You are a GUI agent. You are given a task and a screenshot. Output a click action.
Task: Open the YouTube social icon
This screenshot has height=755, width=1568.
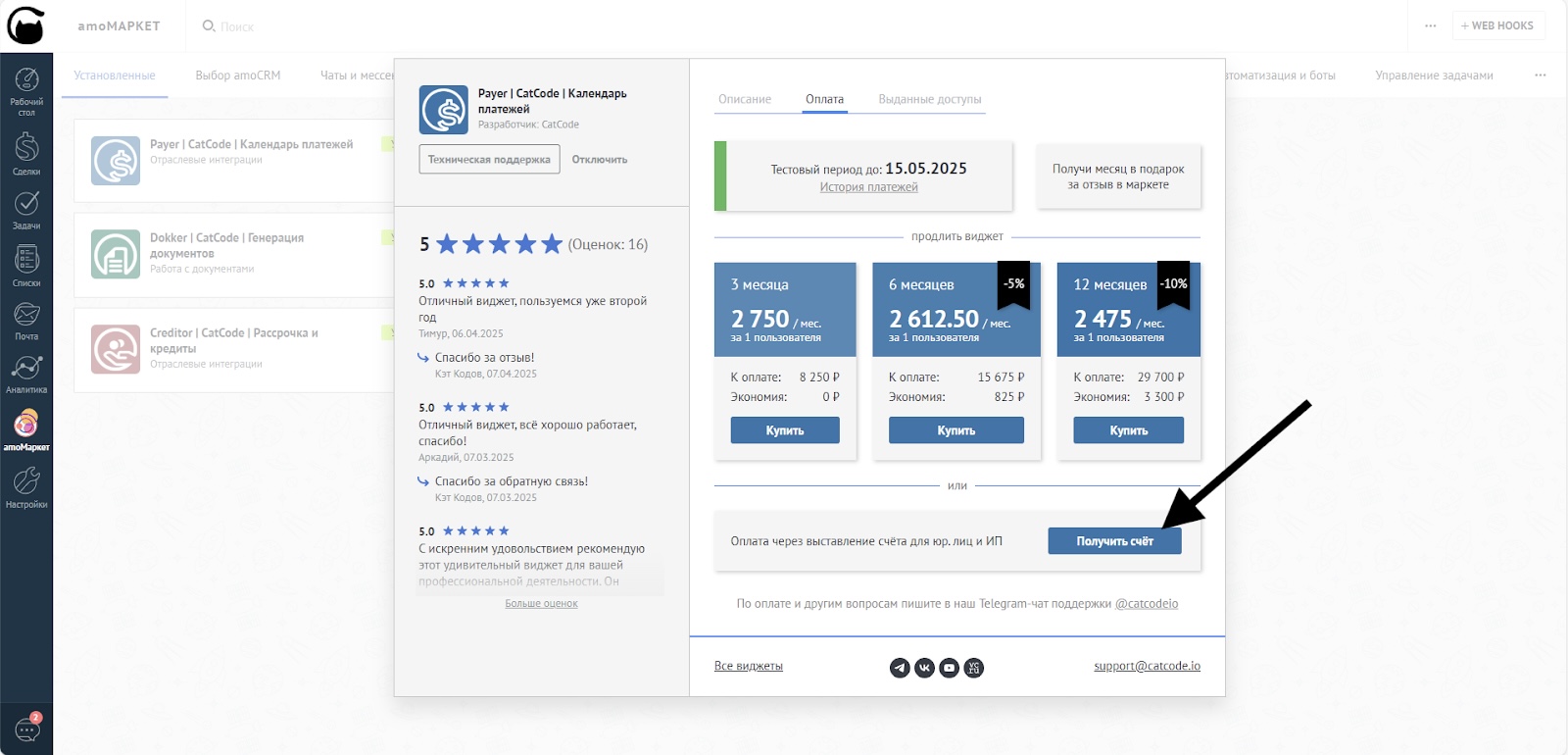[x=949, y=668]
